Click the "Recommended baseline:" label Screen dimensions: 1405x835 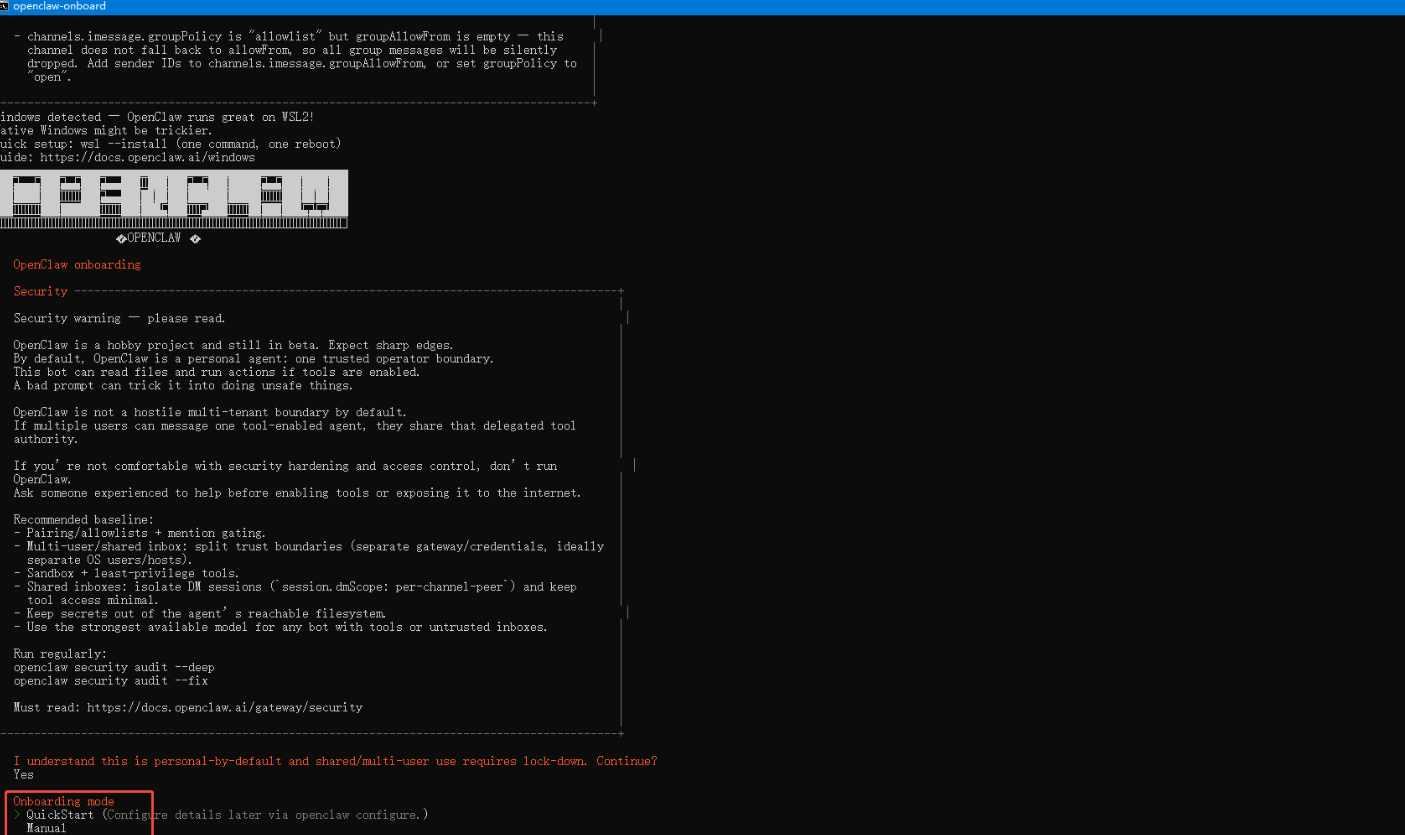[x=84, y=520]
